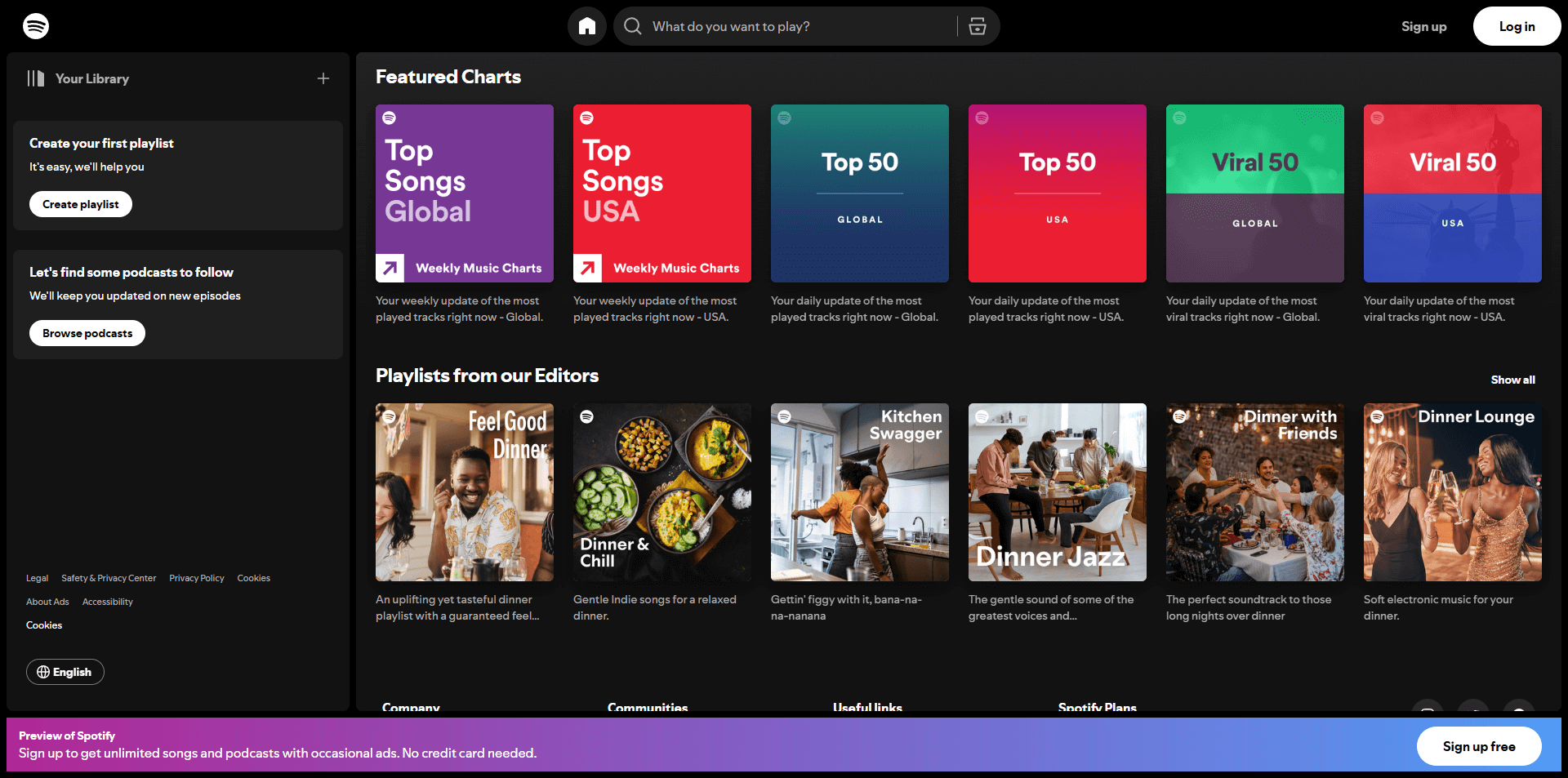The width and height of the screenshot is (1568, 778).
Task: Click the Browse podcasts button
Action: (87, 333)
